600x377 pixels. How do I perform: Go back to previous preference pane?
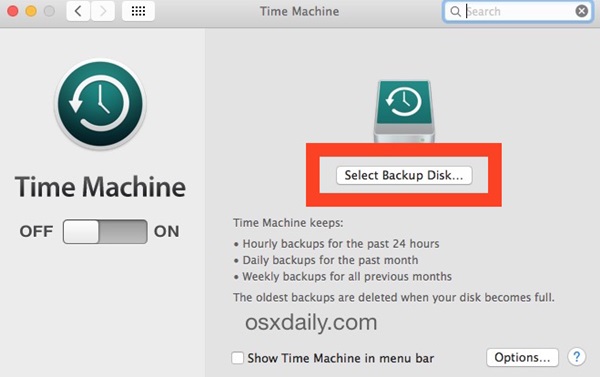click(x=78, y=11)
